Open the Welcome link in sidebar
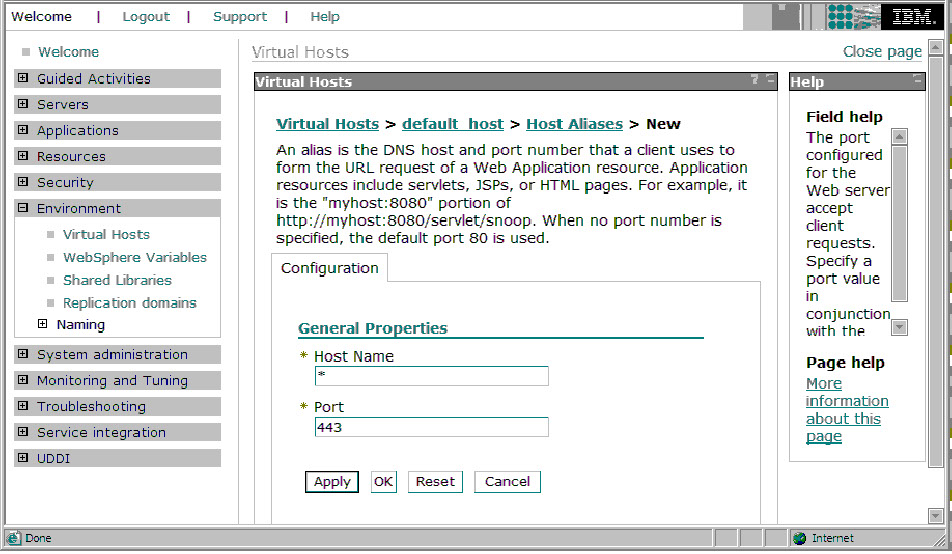This screenshot has height=554, width=952. click(x=68, y=52)
